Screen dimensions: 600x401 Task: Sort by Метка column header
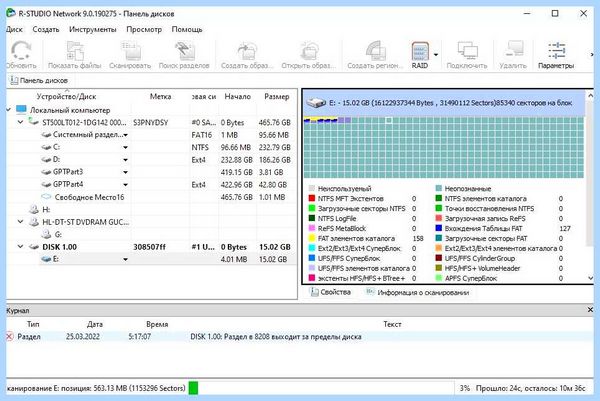[160, 96]
